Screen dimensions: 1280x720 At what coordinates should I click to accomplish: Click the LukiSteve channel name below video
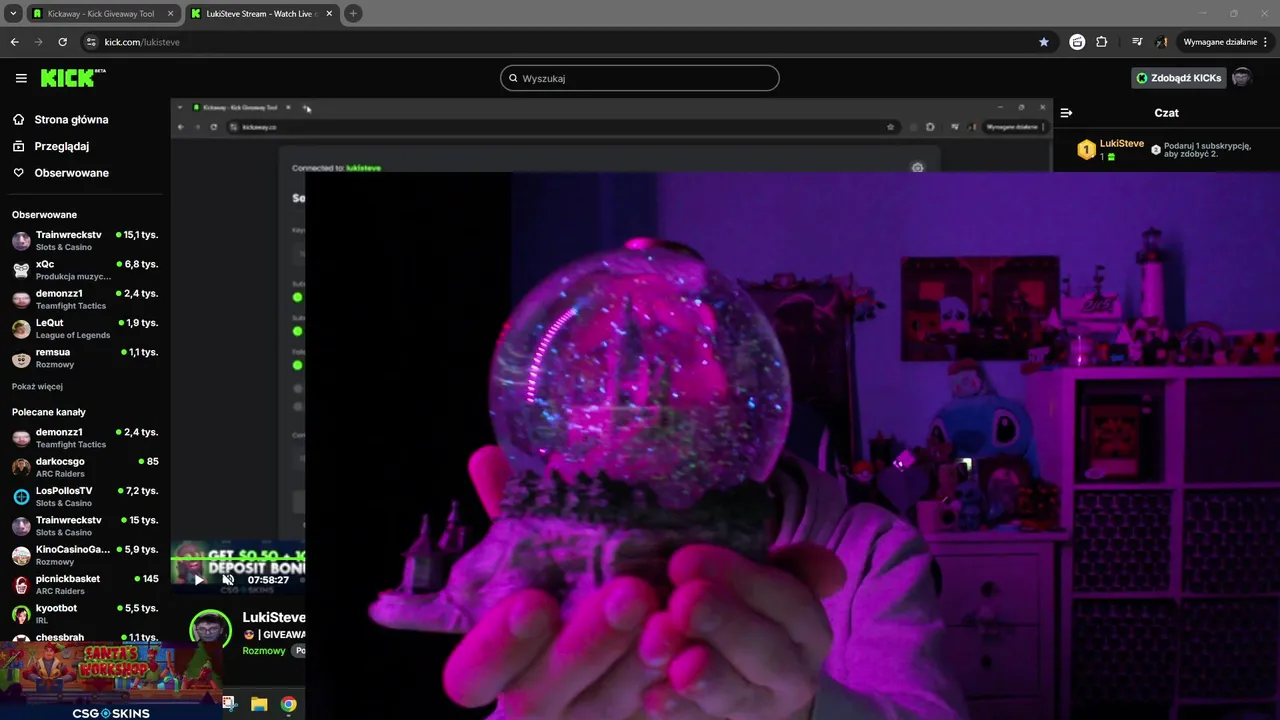(274, 618)
